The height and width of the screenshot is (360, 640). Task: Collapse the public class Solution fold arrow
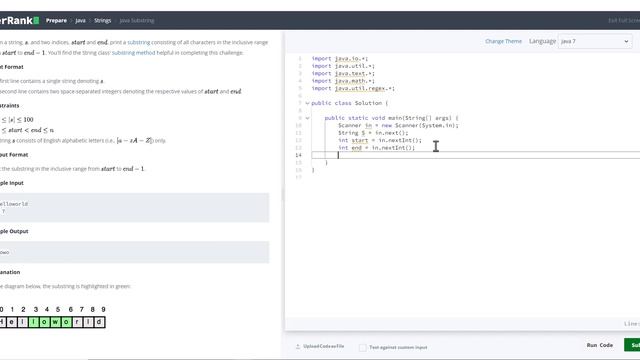pos(307,103)
